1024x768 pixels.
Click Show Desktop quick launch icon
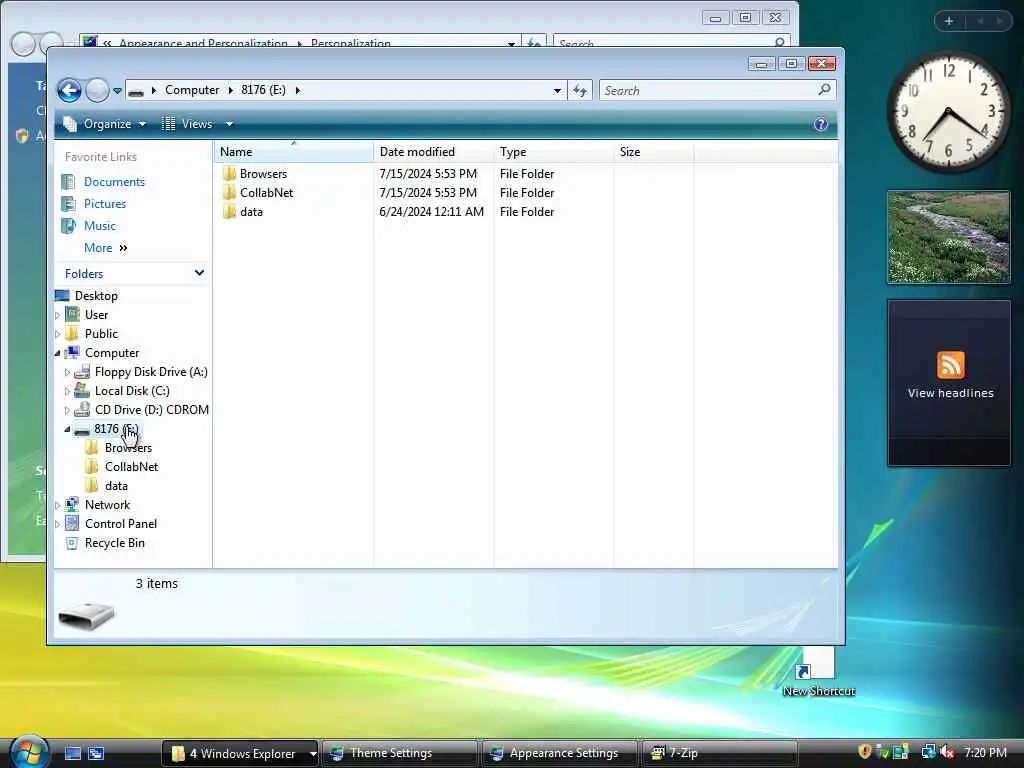coord(72,754)
